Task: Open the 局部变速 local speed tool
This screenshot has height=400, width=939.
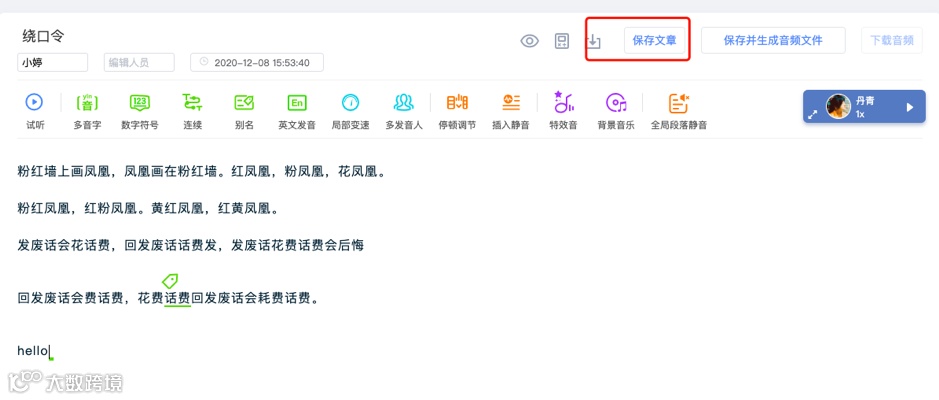Action: point(350,102)
